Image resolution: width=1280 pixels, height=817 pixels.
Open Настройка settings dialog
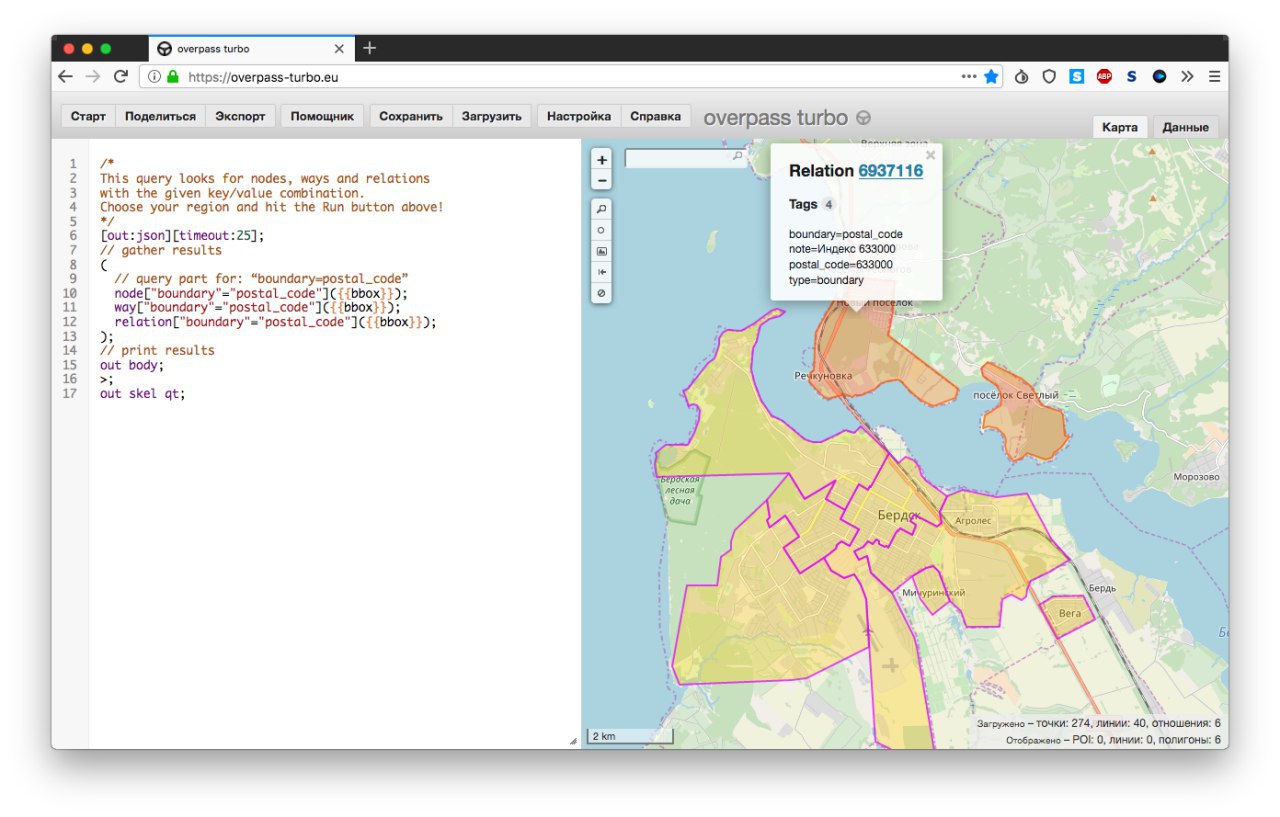(579, 116)
